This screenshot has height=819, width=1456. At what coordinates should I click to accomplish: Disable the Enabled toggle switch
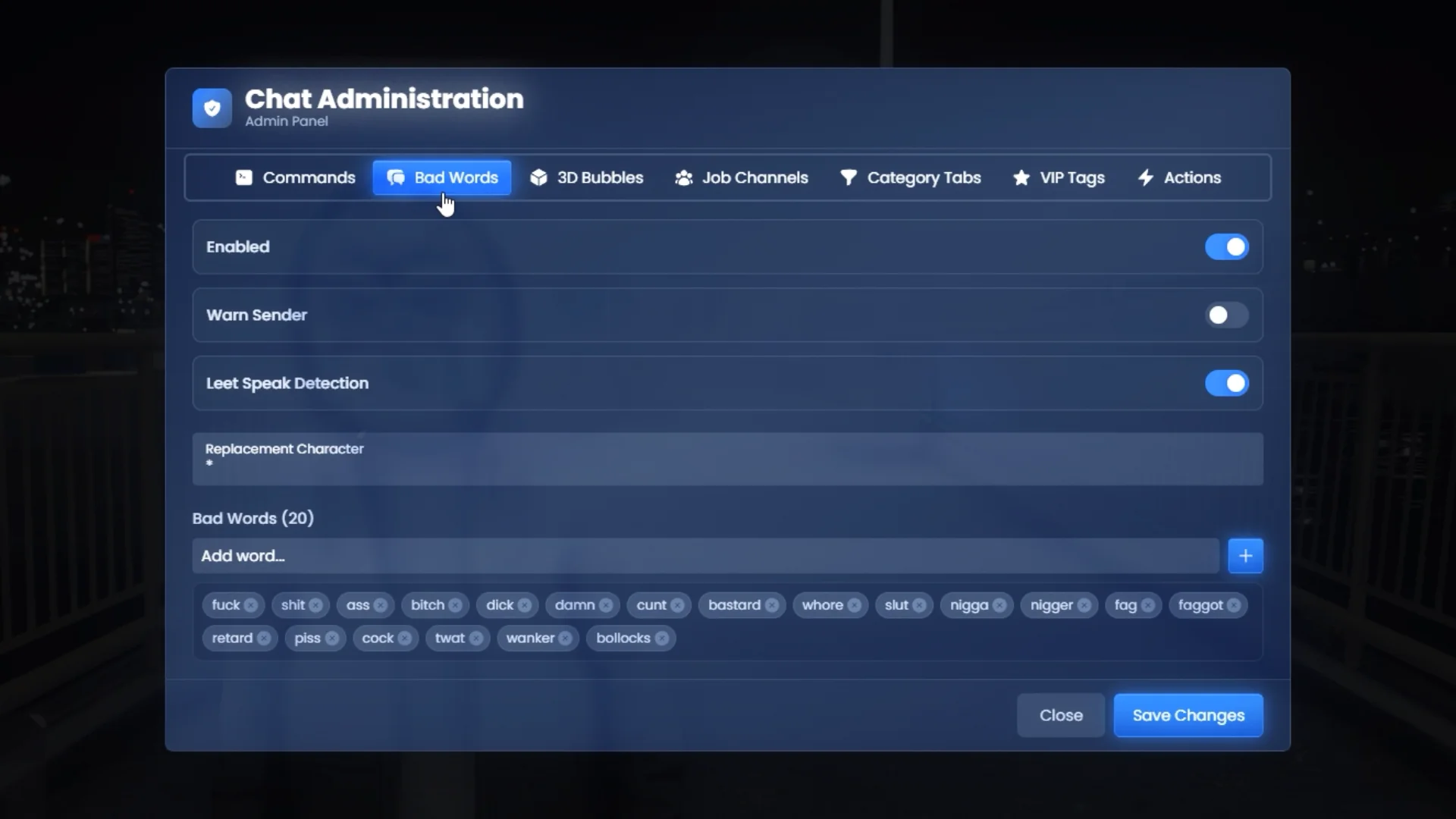coord(1226,247)
